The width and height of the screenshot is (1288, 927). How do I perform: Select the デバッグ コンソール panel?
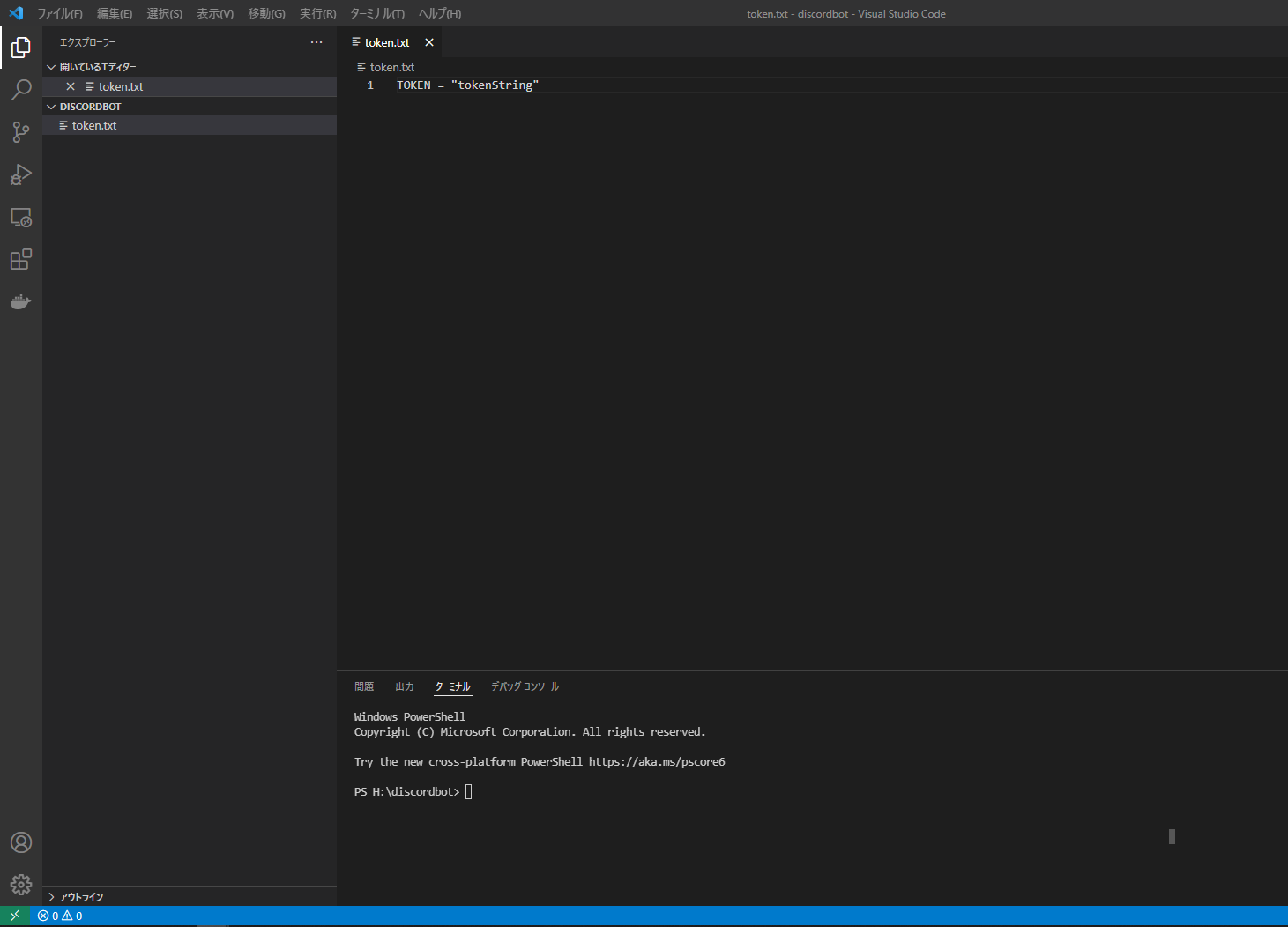coord(525,686)
